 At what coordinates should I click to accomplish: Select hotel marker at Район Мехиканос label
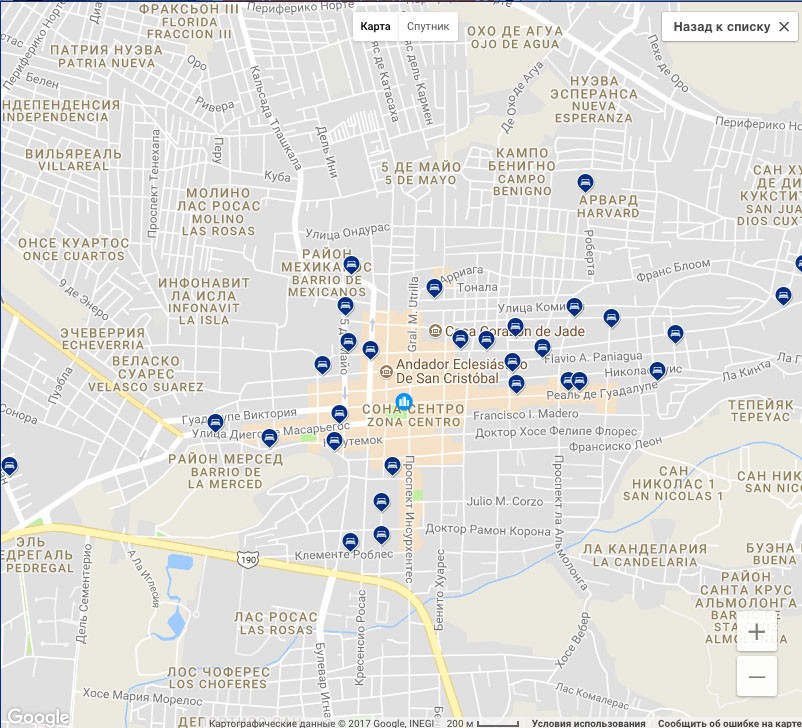coord(351,265)
